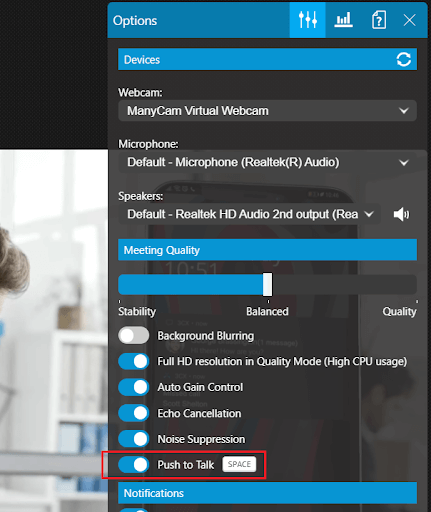Click the SPACE hotkey button

click(239, 464)
